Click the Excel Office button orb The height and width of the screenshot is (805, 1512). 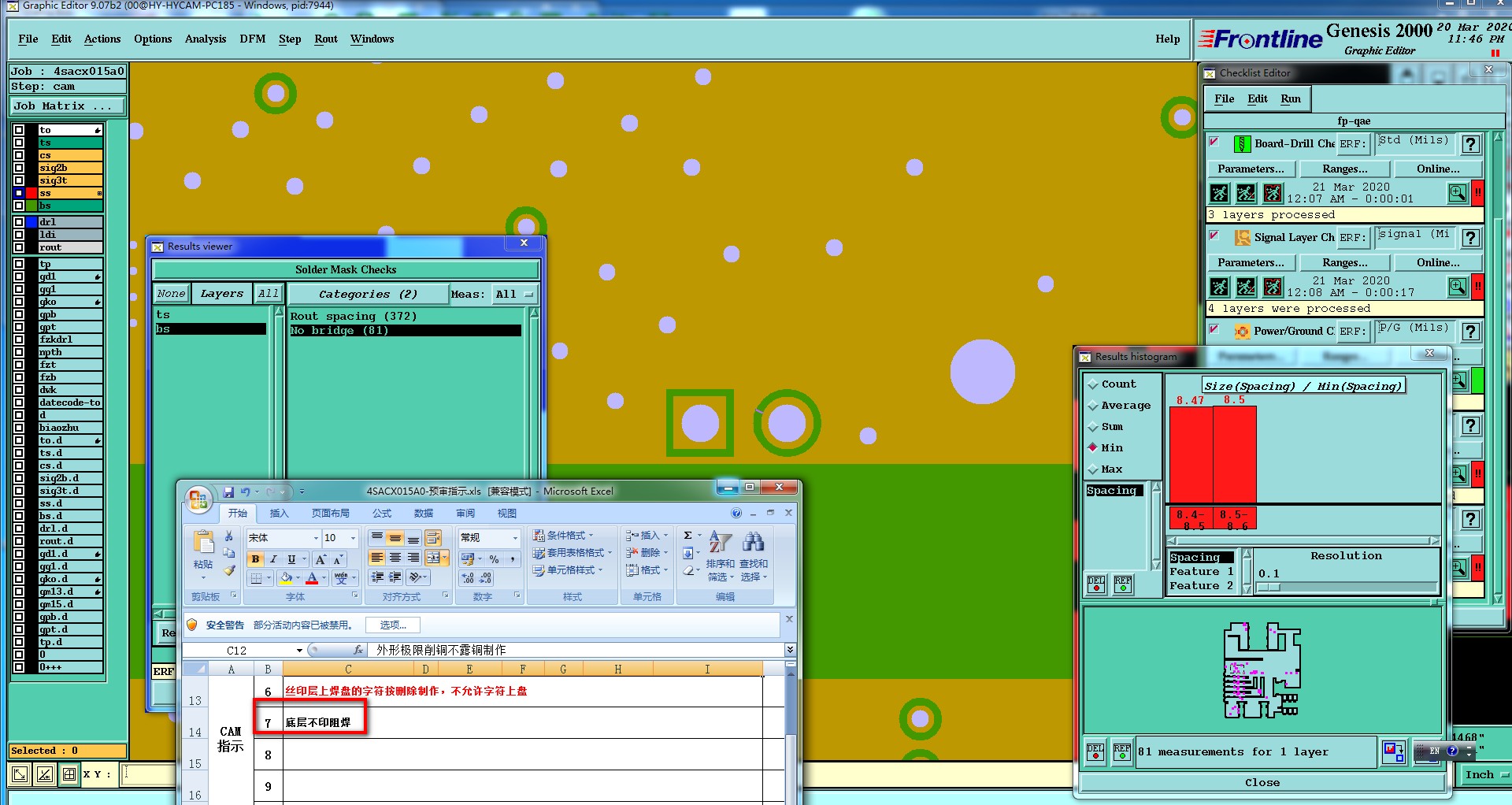[198, 499]
